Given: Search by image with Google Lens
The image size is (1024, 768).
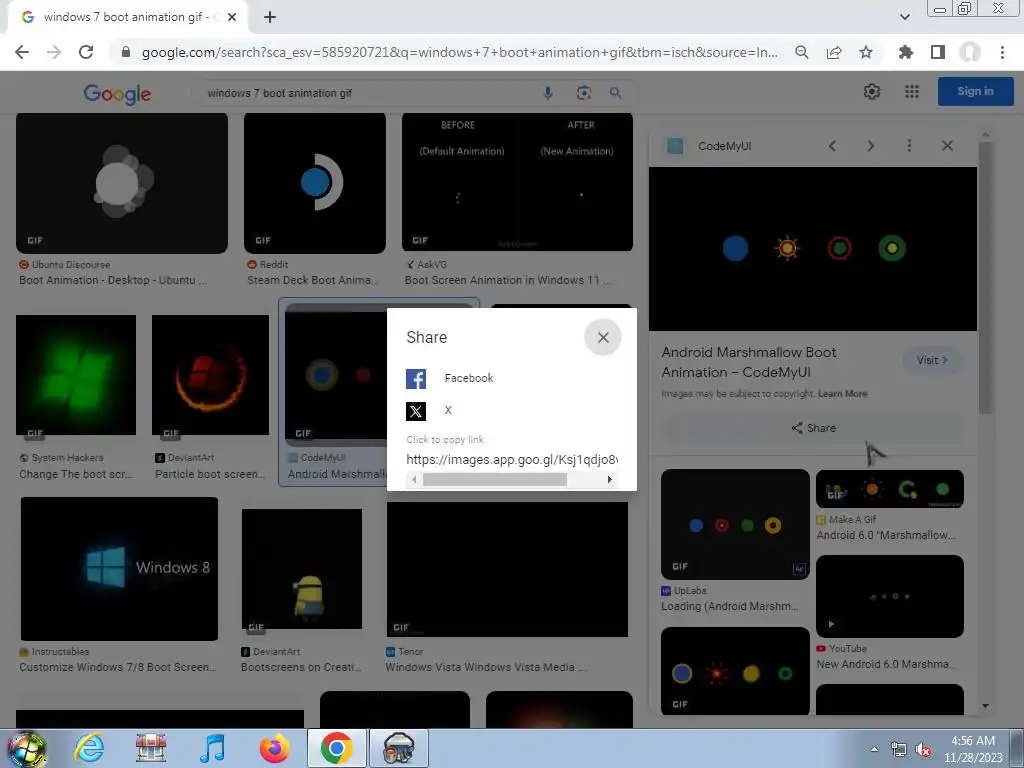Looking at the screenshot, I should [584, 93].
